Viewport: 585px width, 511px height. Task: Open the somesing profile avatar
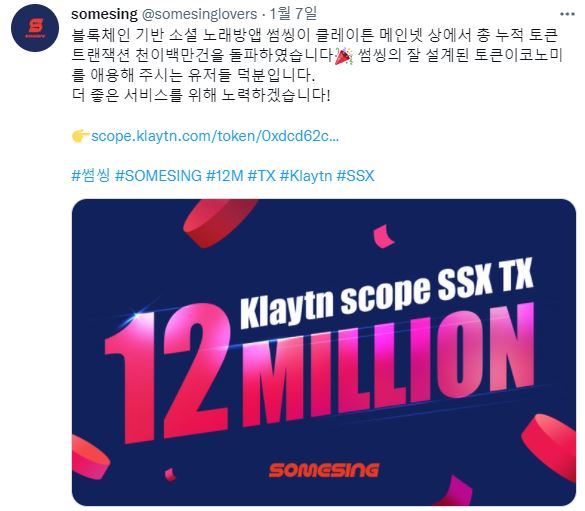[x=35, y=28]
